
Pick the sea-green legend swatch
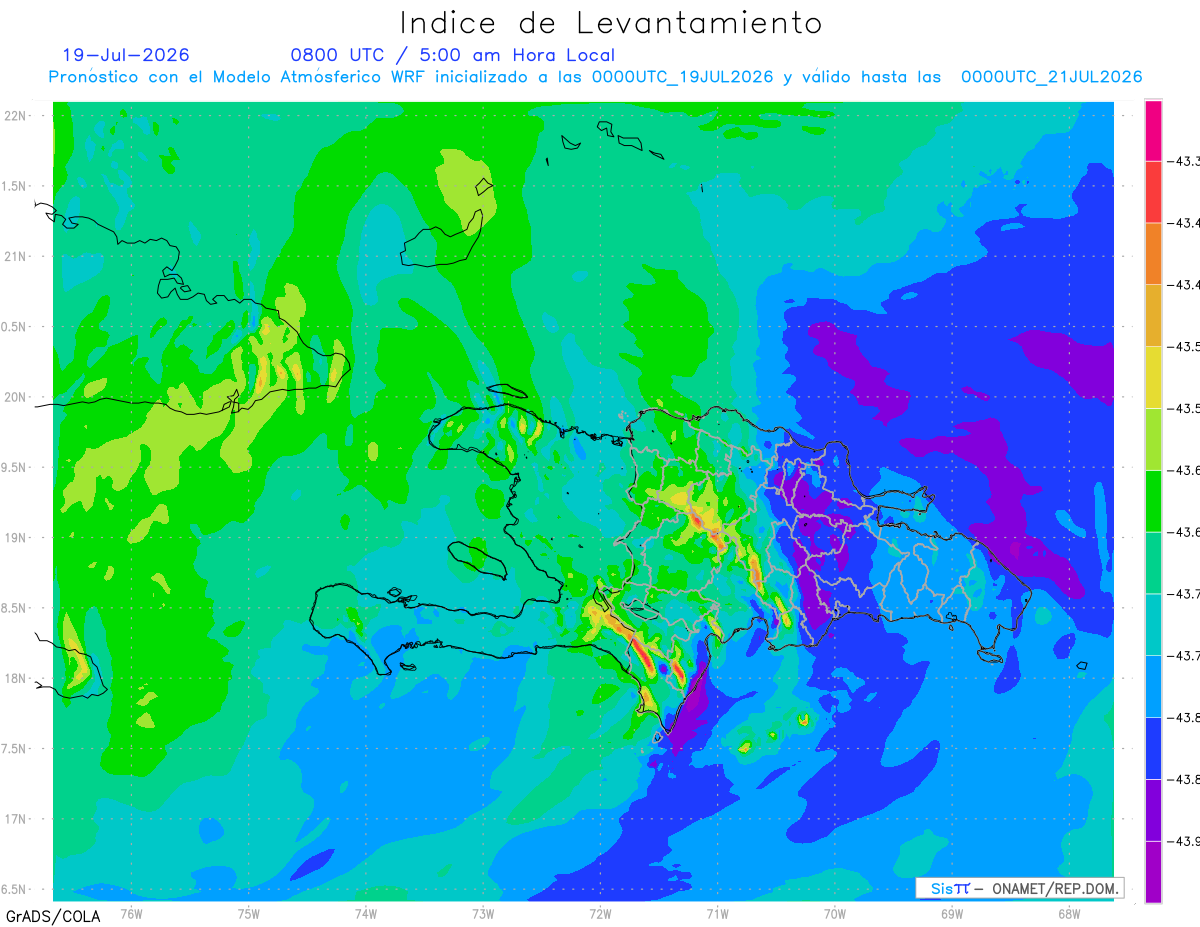coord(1153,564)
